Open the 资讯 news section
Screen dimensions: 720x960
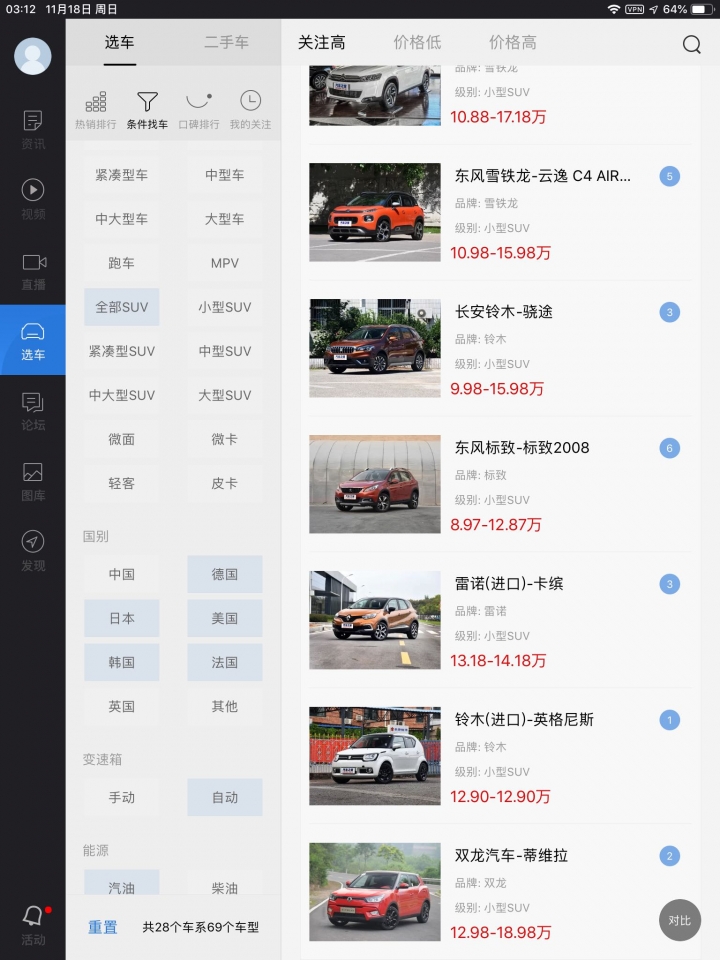[32, 130]
